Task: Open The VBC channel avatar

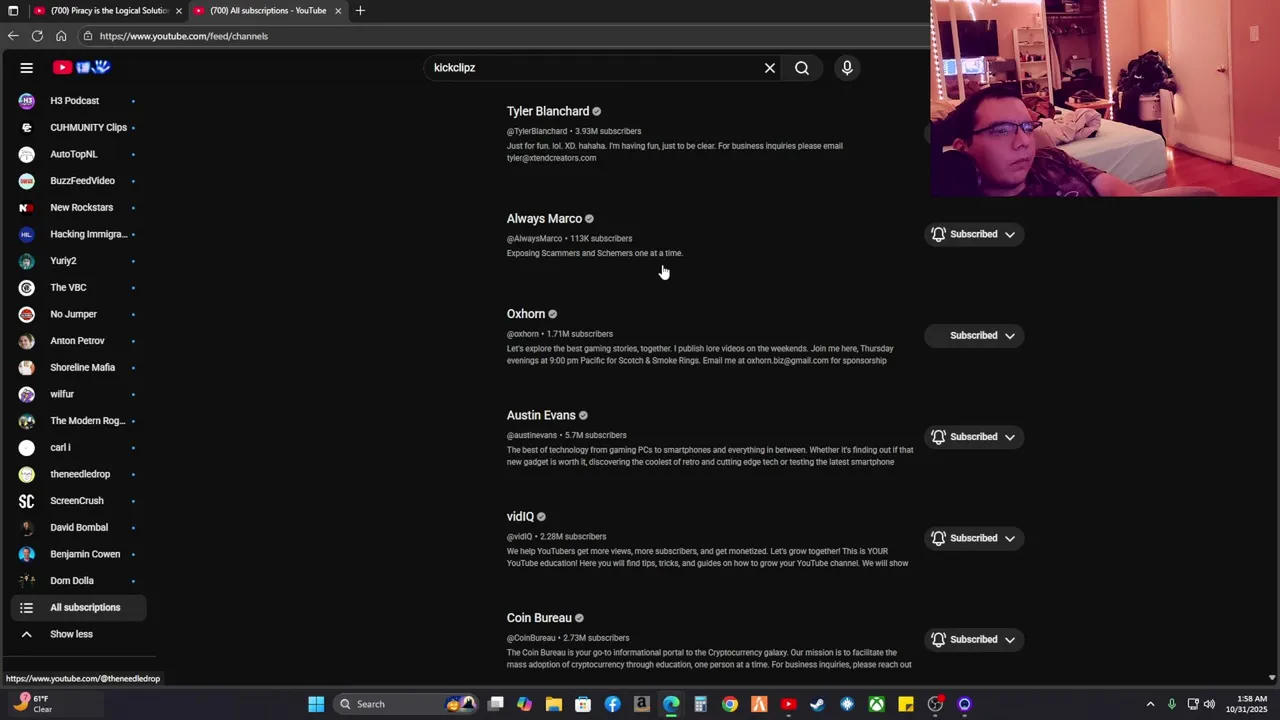Action: click(27, 288)
